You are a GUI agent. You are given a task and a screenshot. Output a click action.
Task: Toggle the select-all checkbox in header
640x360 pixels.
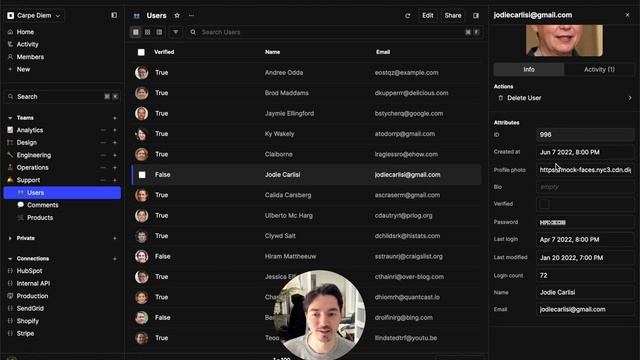click(141, 52)
